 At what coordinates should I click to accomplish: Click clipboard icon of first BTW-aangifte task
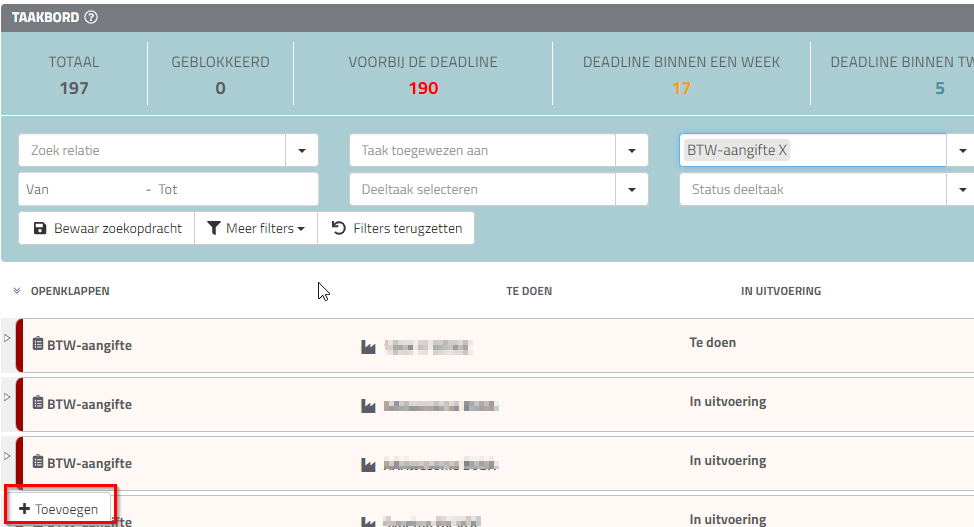[x=38, y=345]
